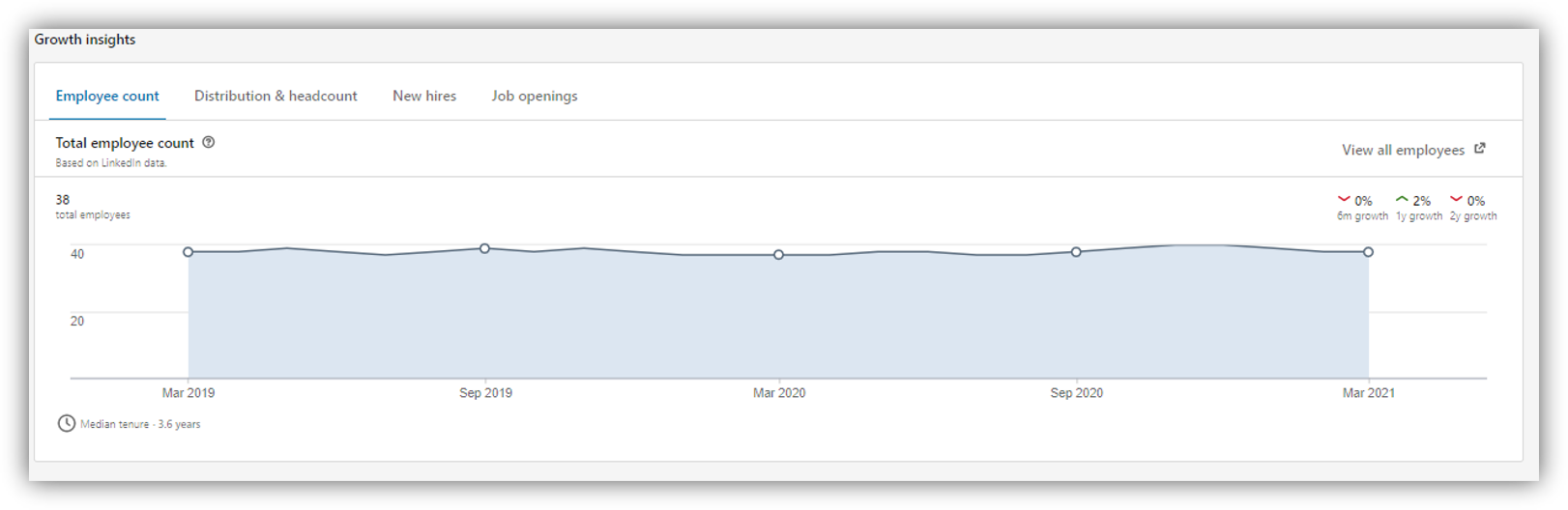
Task: Go to the Job openings tab
Action: pyautogui.click(x=535, y=96)
